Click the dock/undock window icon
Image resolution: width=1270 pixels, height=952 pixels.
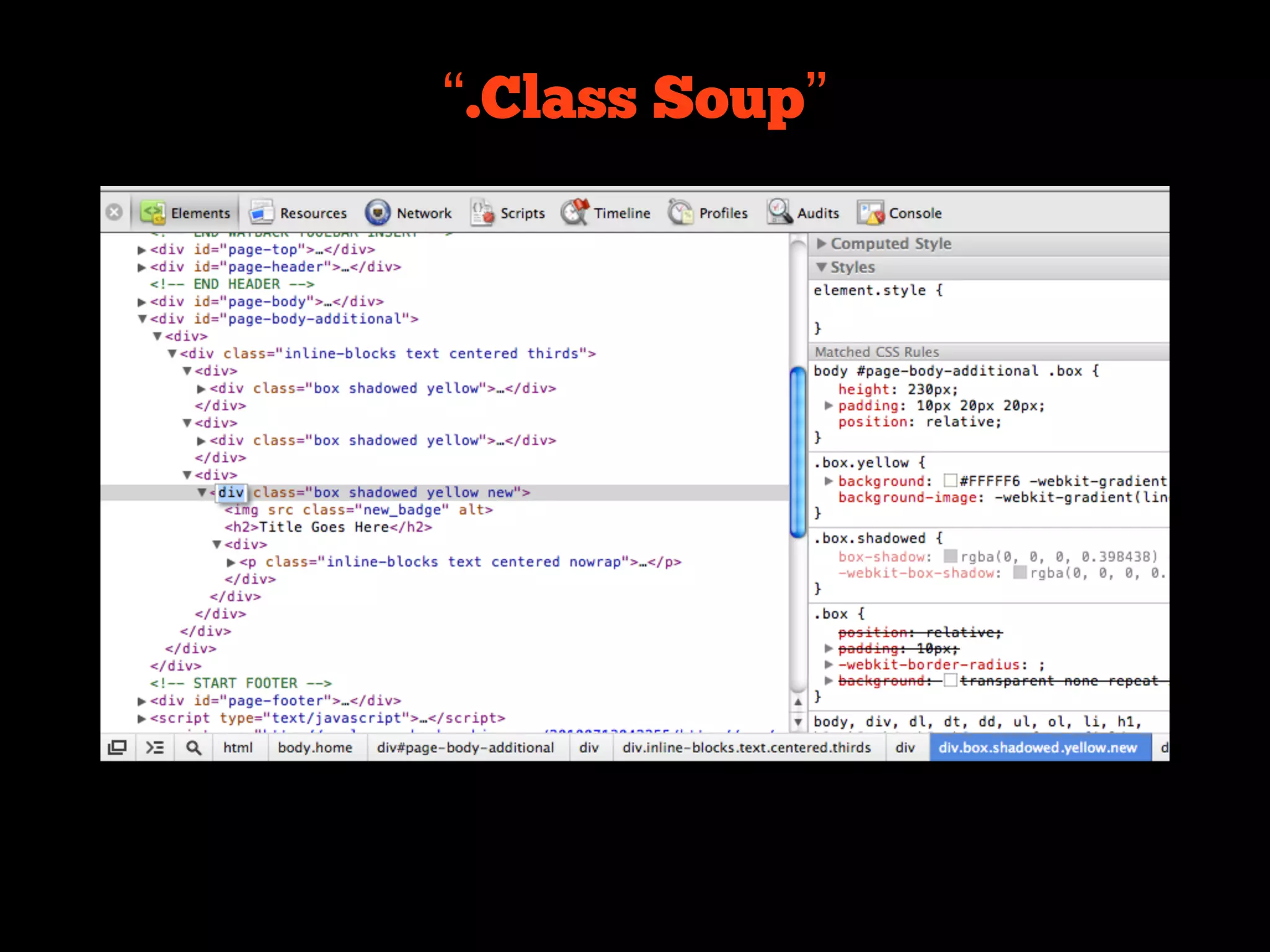point(117,747)
